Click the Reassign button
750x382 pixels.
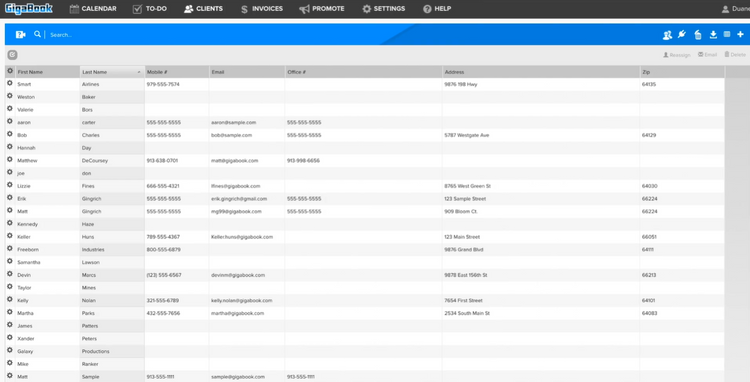click(x=676, y=55)
